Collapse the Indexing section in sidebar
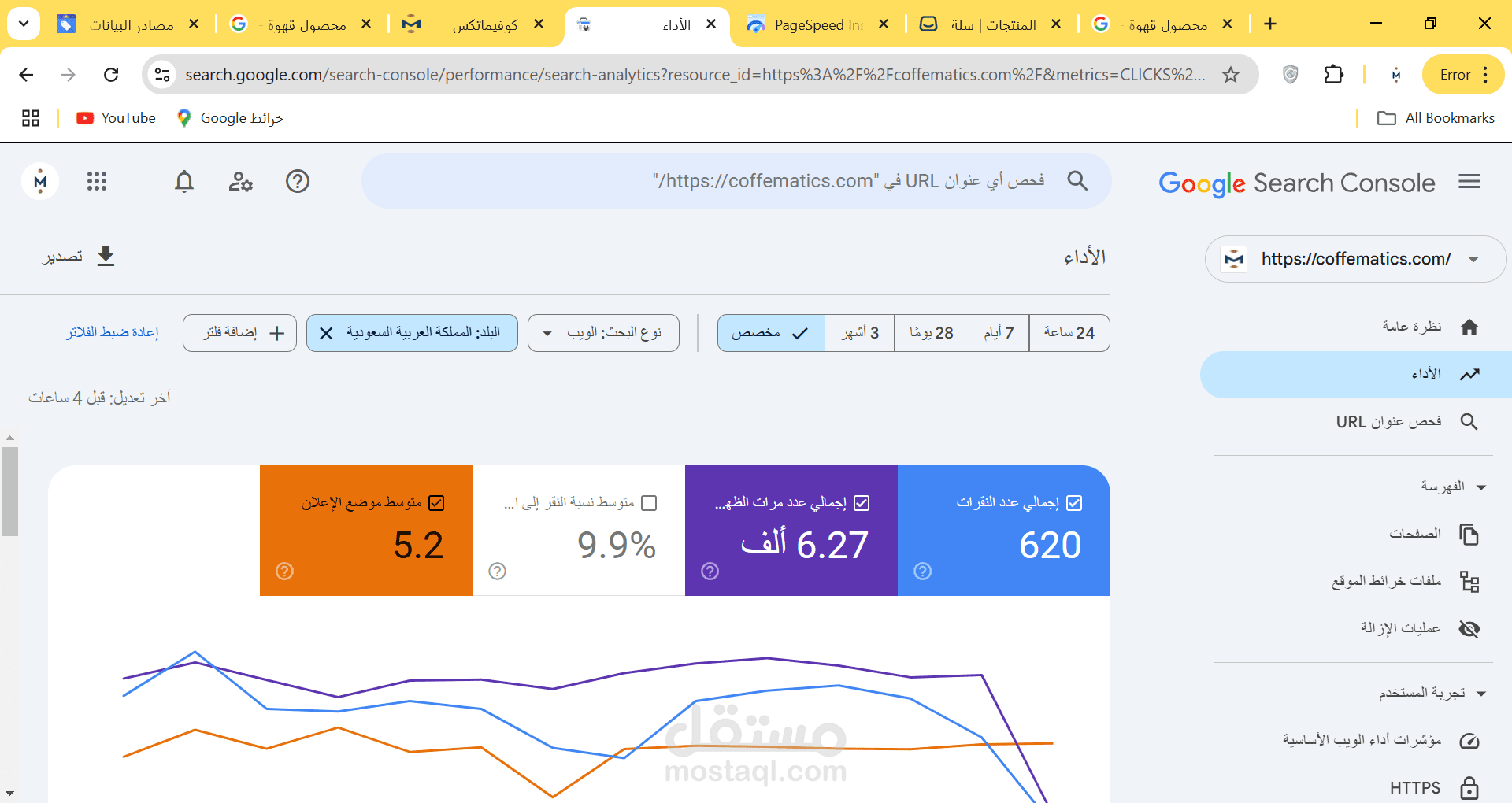This screenshot has height=803, width=1512. [x=1480, y=487]
